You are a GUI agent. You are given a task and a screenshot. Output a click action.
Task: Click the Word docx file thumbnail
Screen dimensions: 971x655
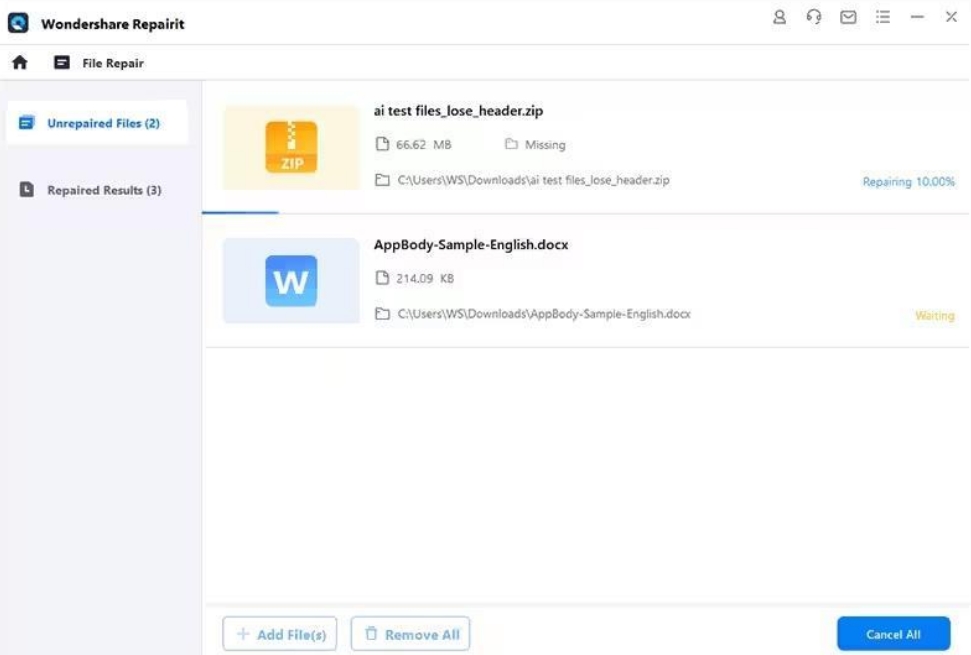291,280
